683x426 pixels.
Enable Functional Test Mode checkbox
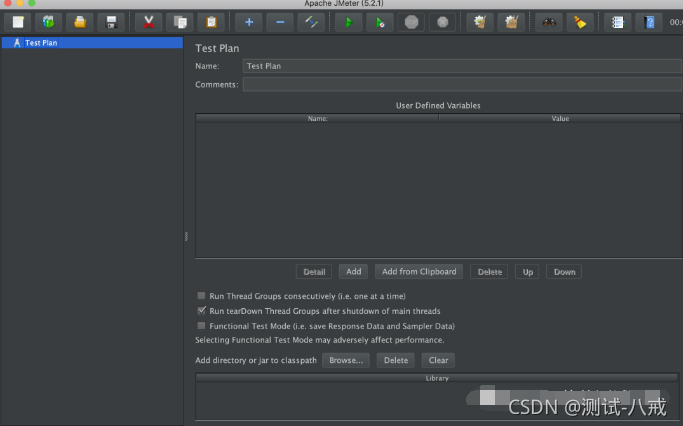pyautogui.click(x=201, y=325)
